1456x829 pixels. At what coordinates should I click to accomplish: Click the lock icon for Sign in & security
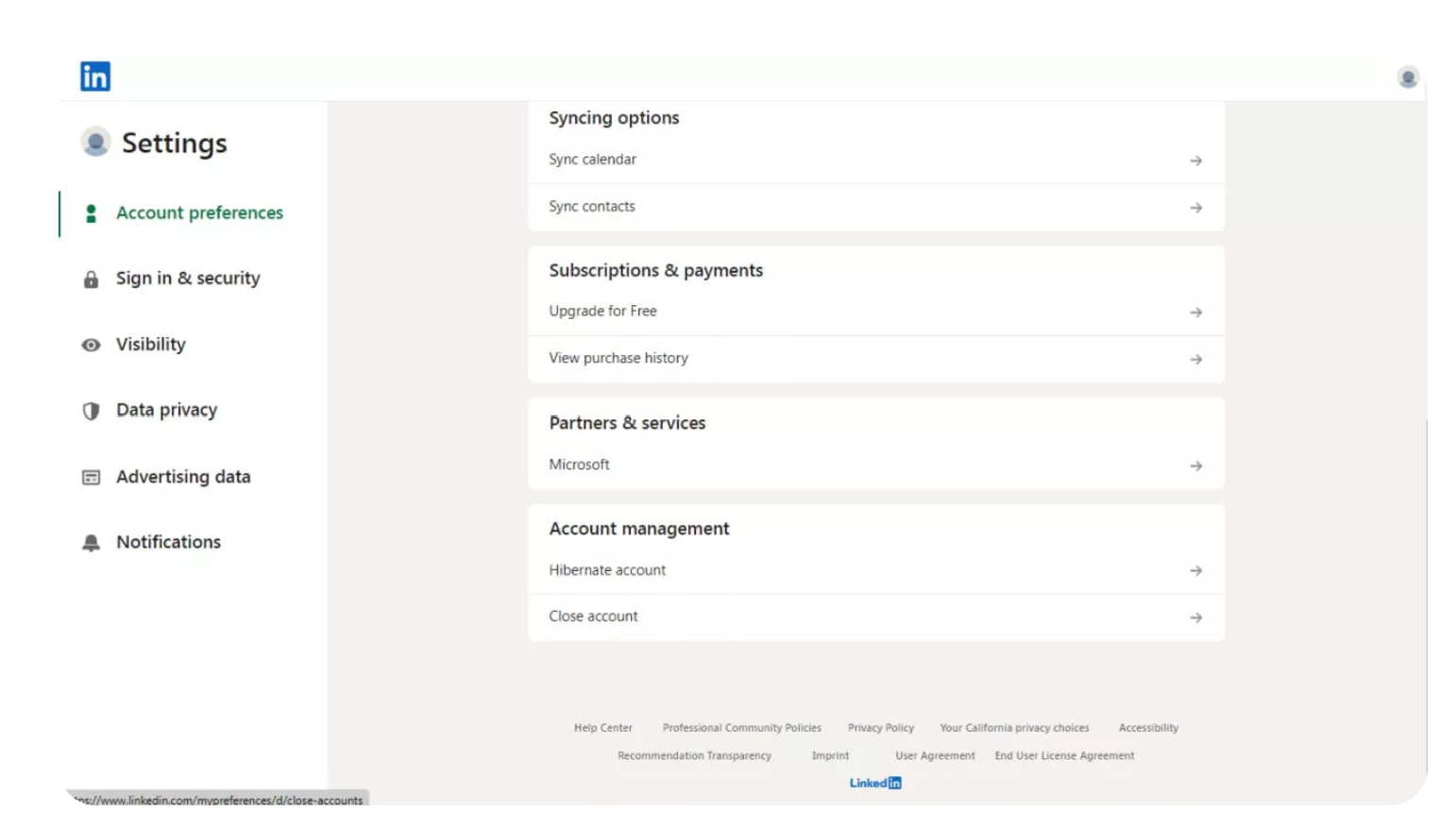pos(91,279)
